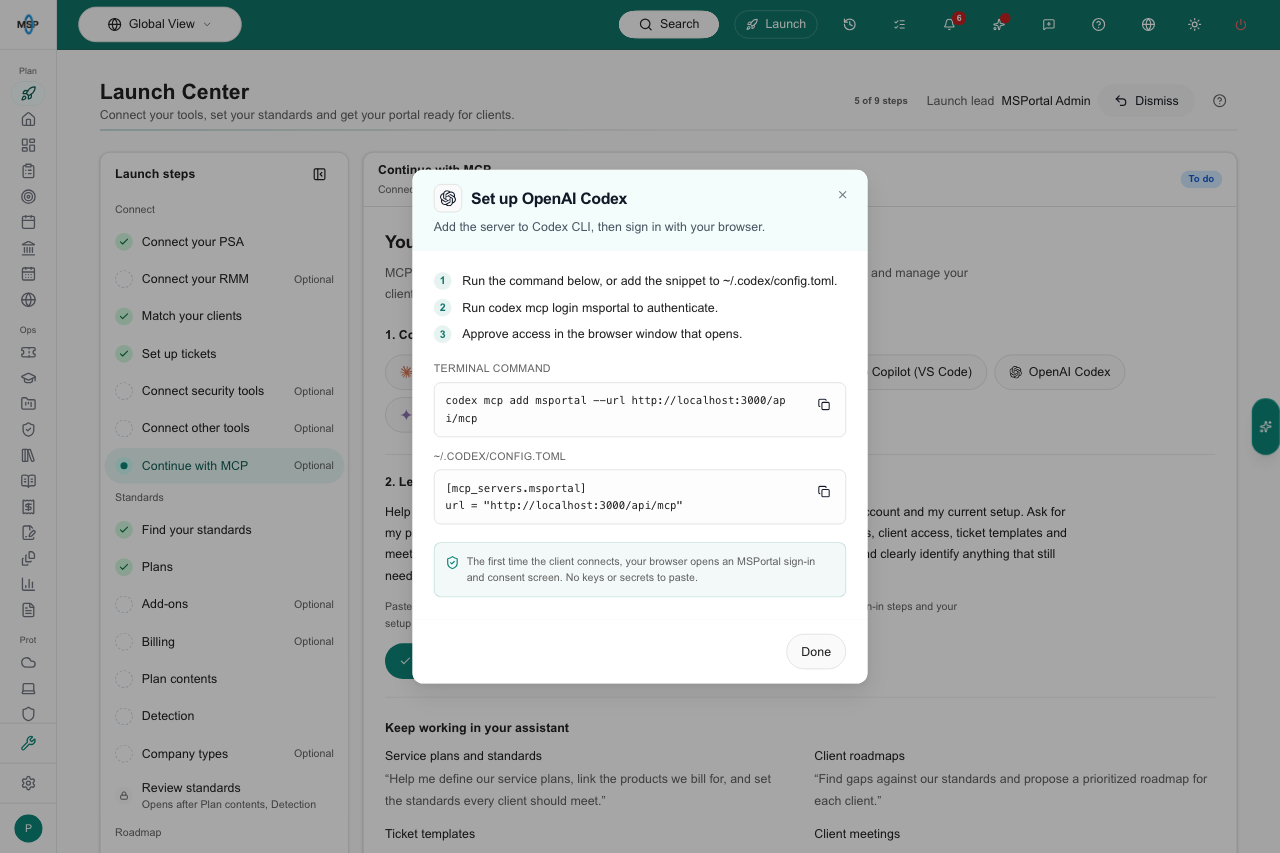
Task: Copy the config.toml snippet
Action: [x=824, y=492]
